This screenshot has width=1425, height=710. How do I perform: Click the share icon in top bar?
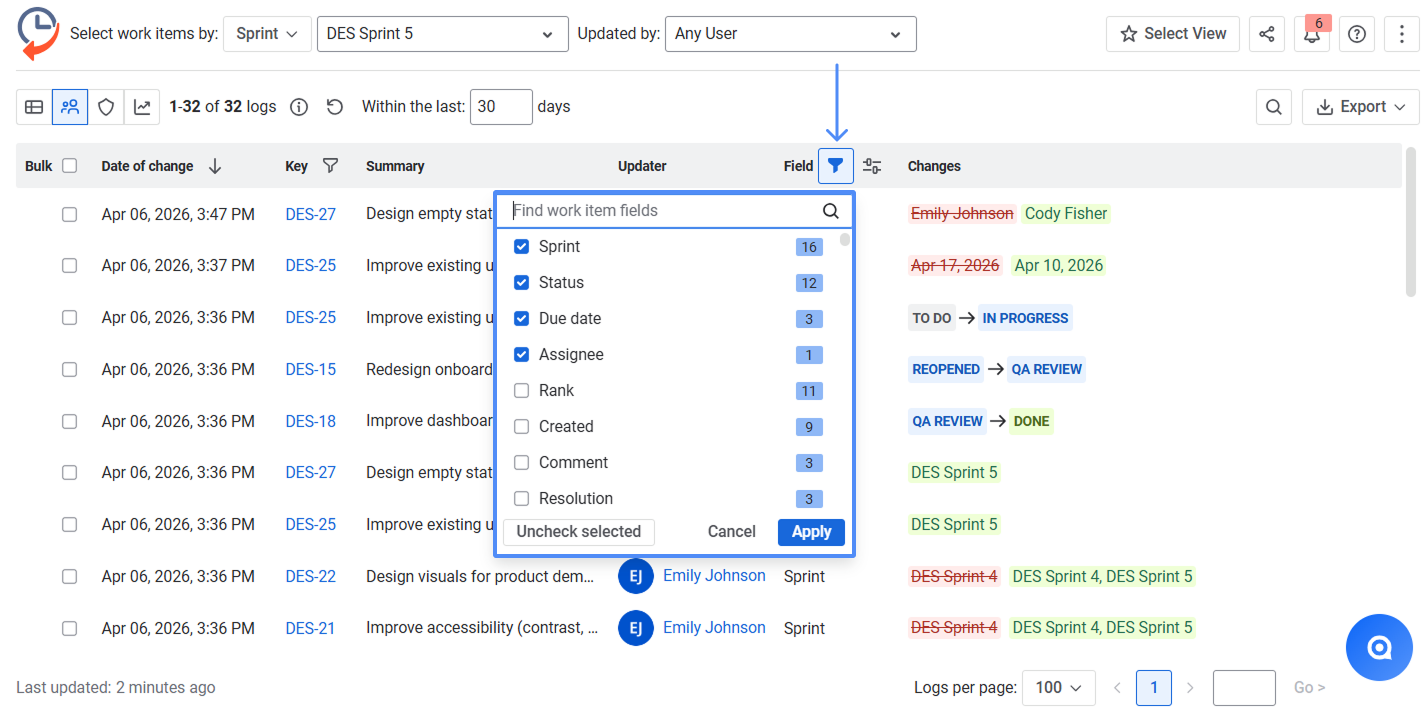point(1267,34)
